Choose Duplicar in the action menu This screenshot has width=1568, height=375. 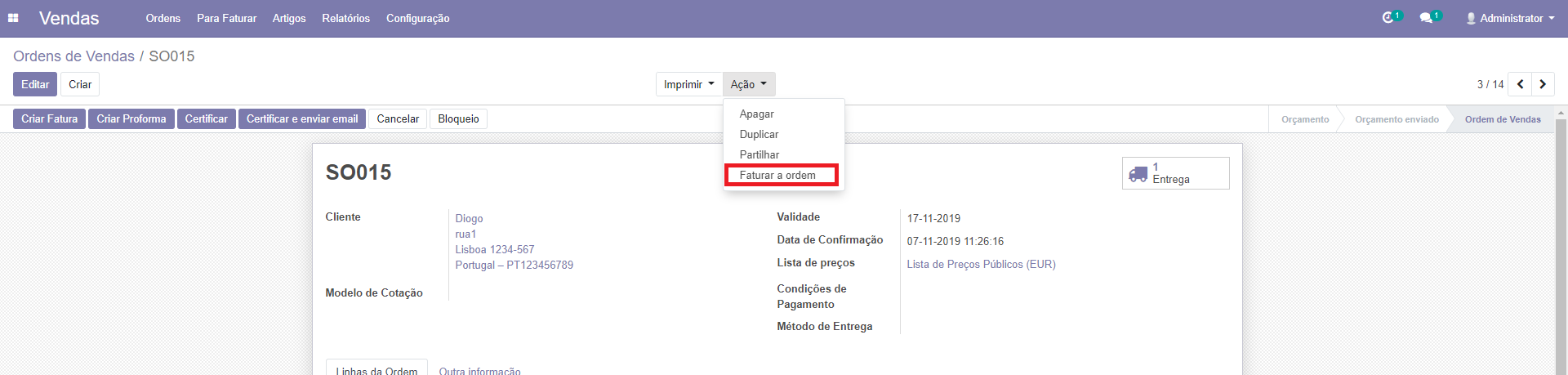point(759,134)
